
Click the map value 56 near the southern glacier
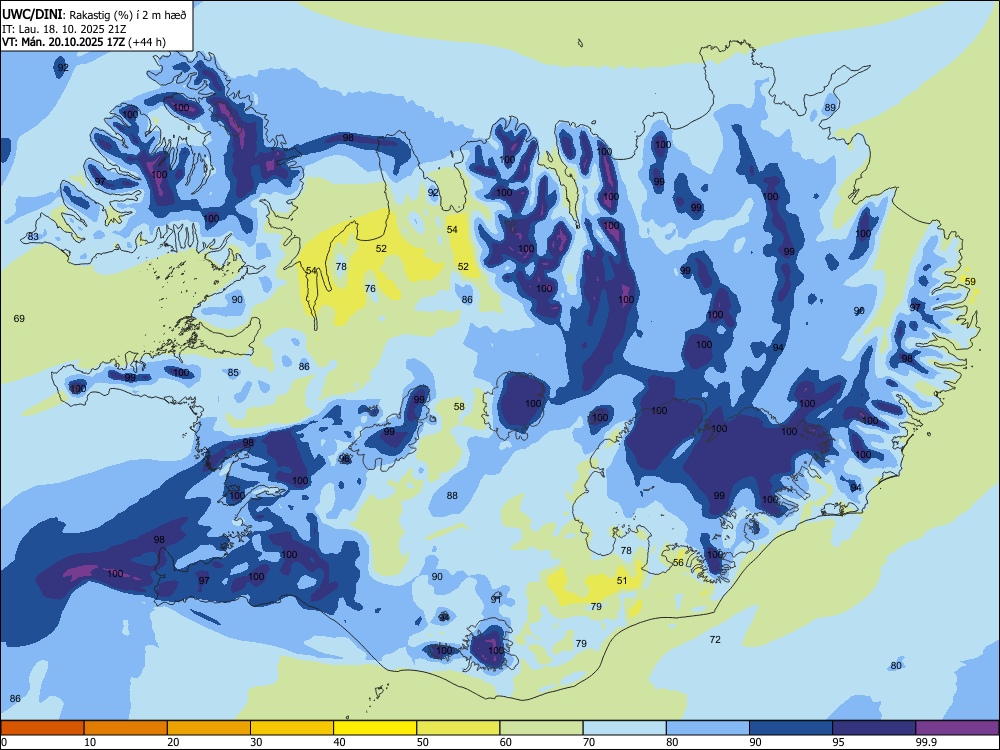point(679,562)
